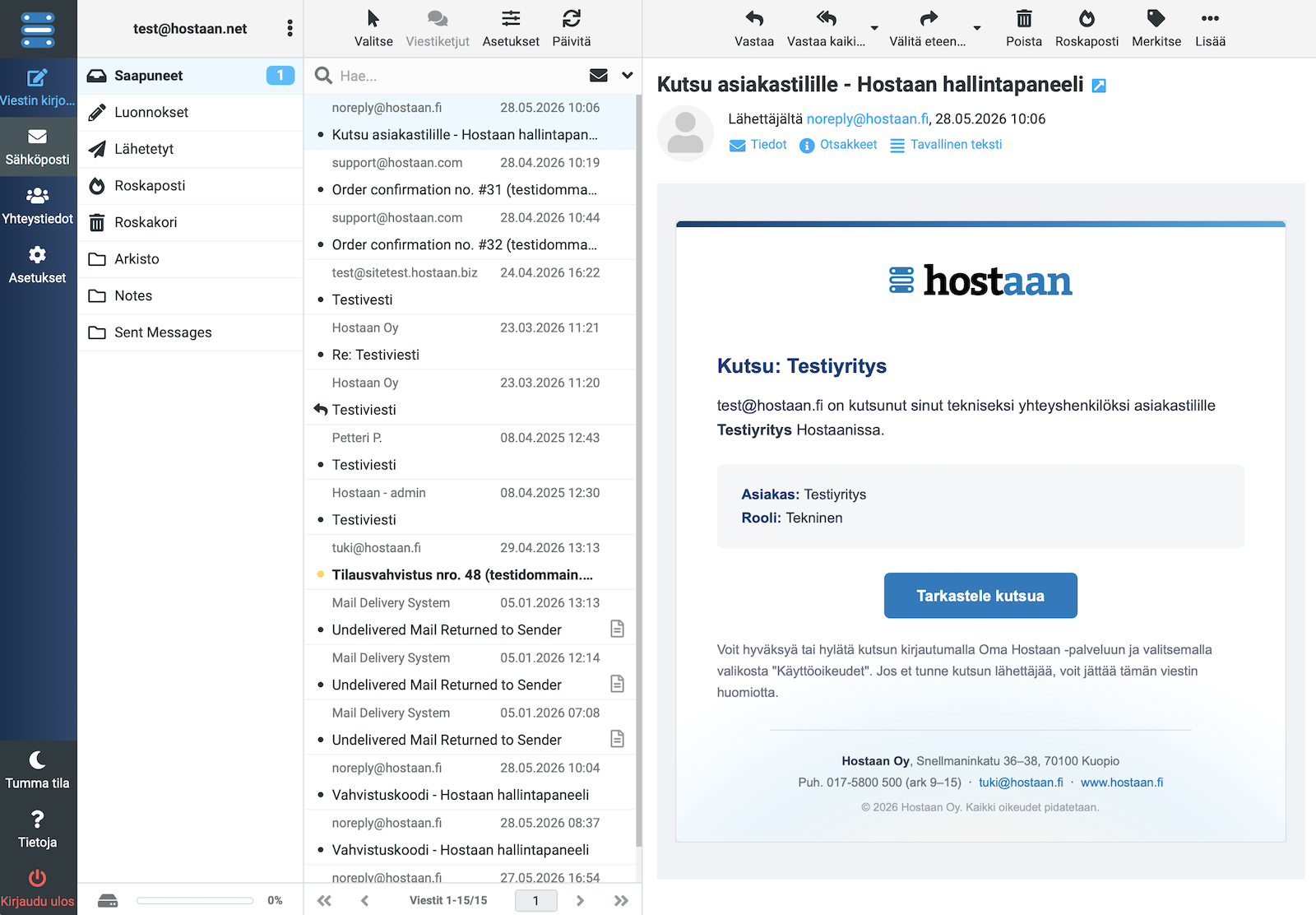This screenshot has height=915, width=1316.
Task: Open the Tilausvahvistus nro. 48 message
Action: tap(470, 562)
